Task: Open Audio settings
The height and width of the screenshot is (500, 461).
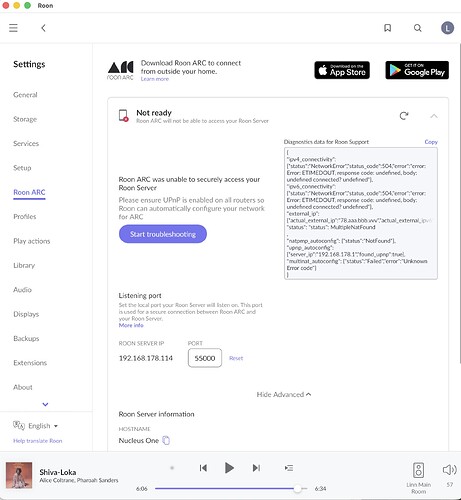Action: [22, 290]
